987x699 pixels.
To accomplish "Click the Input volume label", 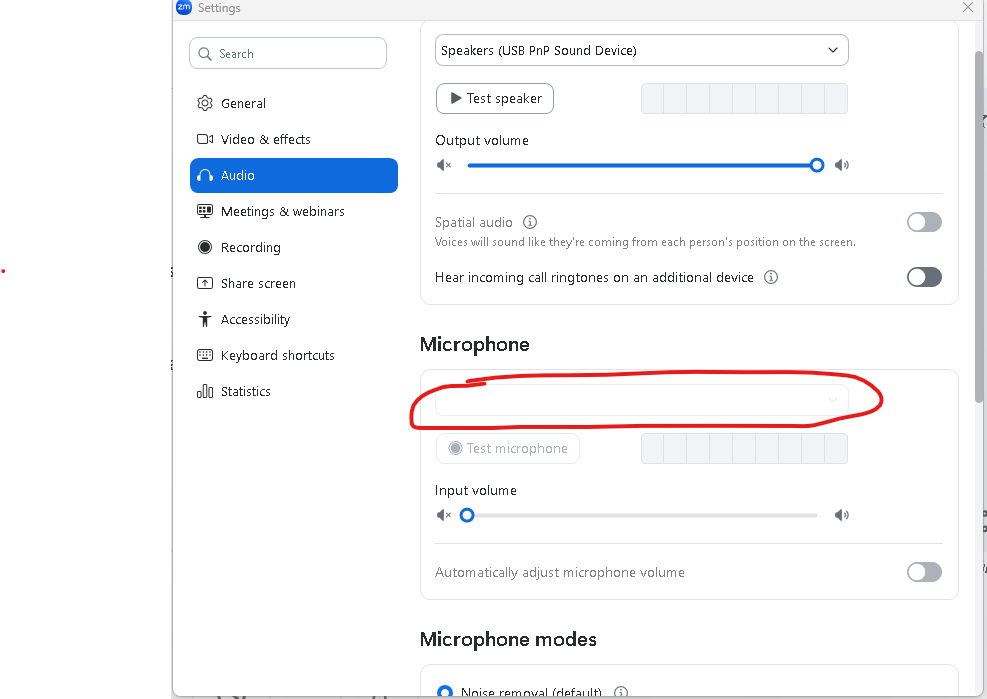I will point(475,491).
